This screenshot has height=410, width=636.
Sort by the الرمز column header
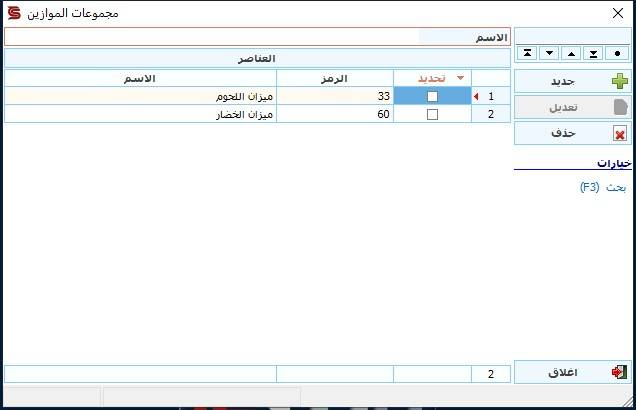(x=335, y=78)
